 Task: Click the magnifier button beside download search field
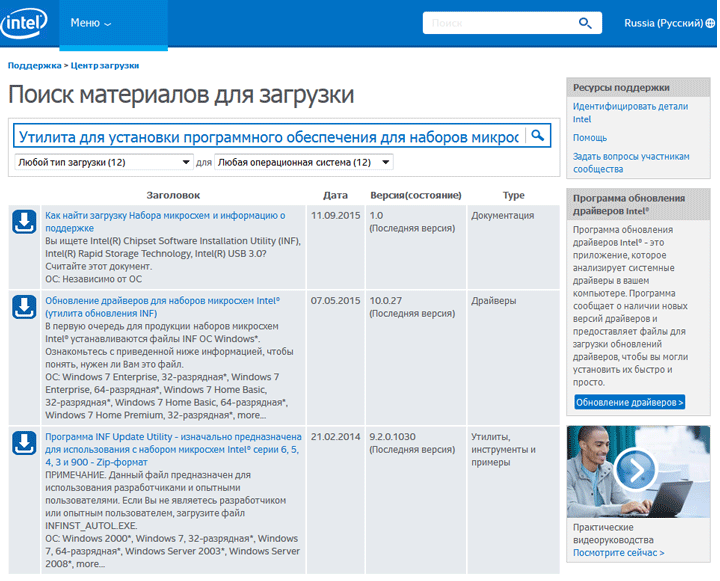point(538,135)
